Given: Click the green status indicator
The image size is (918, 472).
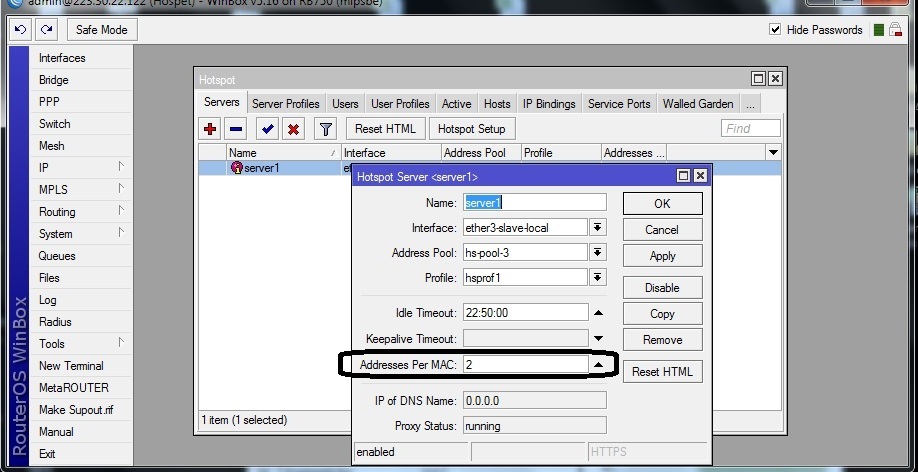Looking at the screenshot, I should (878, 30).
